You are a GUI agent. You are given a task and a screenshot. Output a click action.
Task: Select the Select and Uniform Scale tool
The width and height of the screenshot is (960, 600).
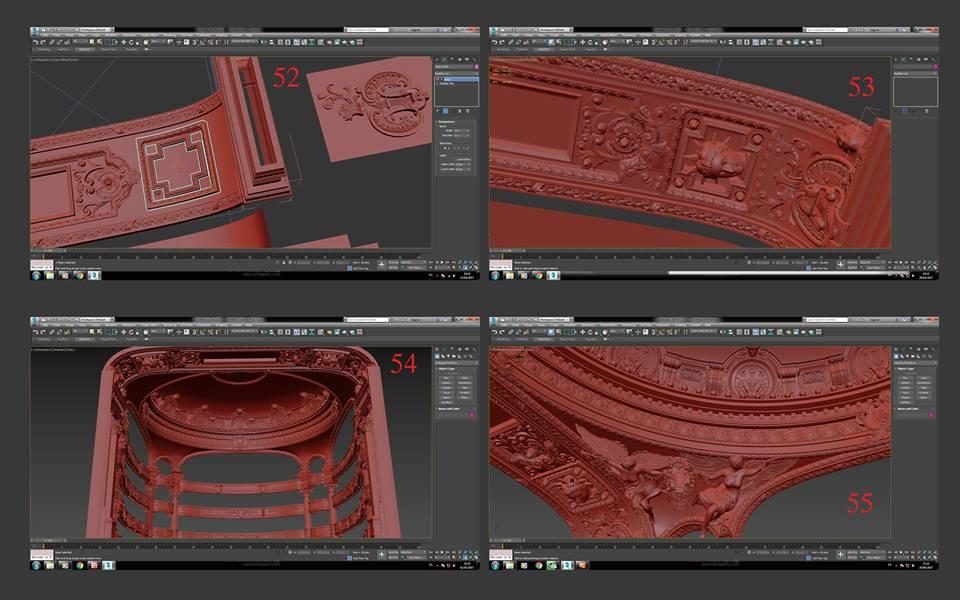tap(137, 43)
